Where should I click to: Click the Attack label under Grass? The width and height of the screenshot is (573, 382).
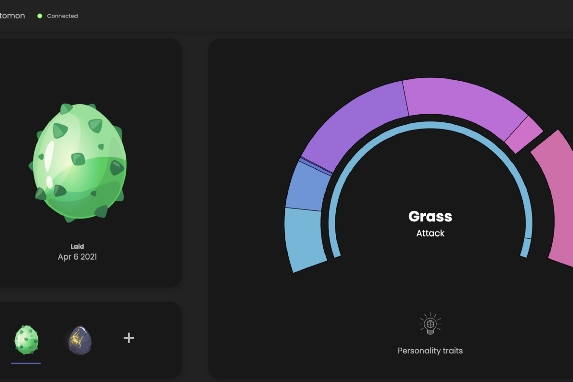430,233
